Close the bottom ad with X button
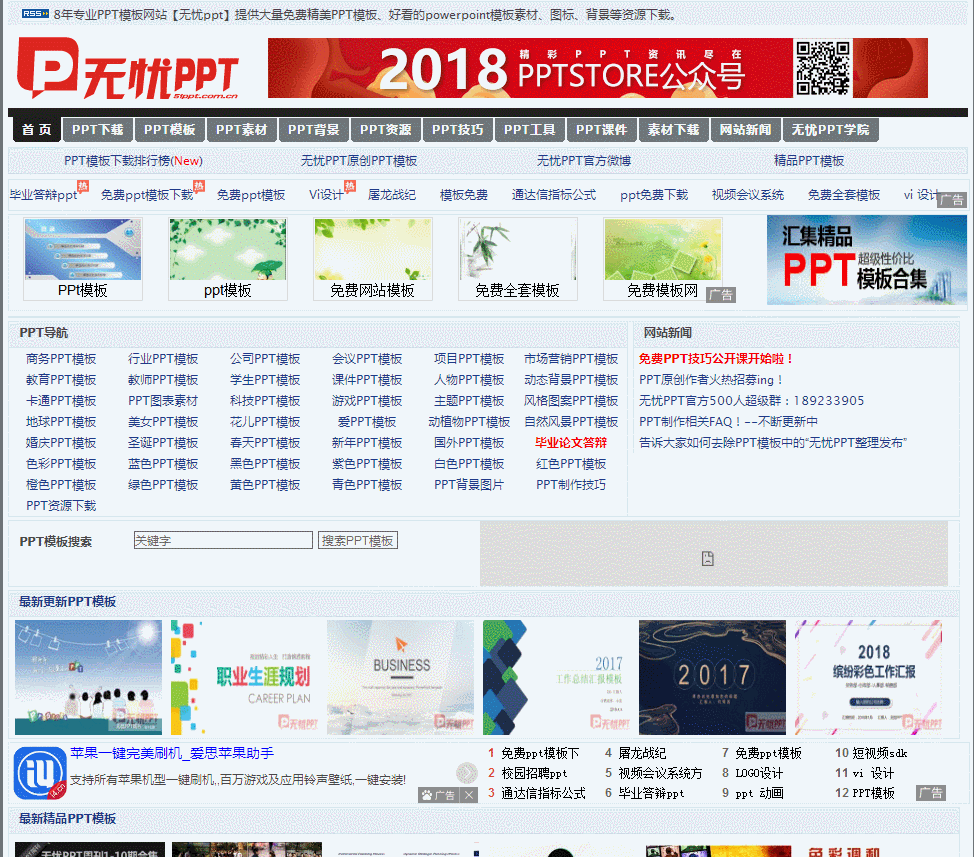The height and width of the screenshot is (857, 974). tap(468, 795)
